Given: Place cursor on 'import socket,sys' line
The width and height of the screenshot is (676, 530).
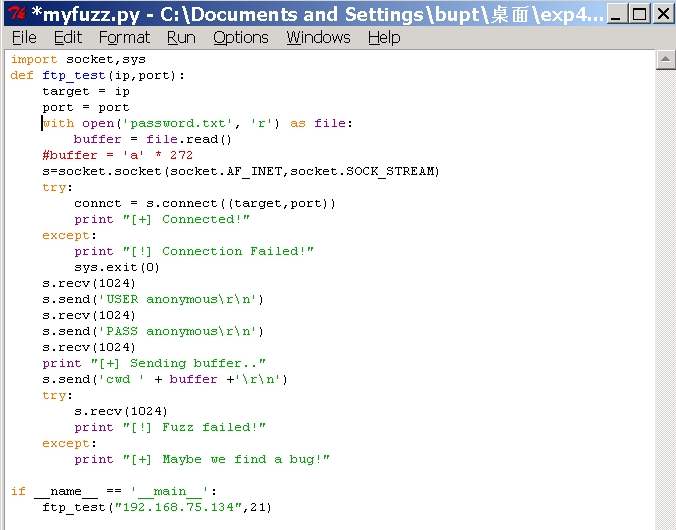Looking at the screenshot, I should (78, 59).
